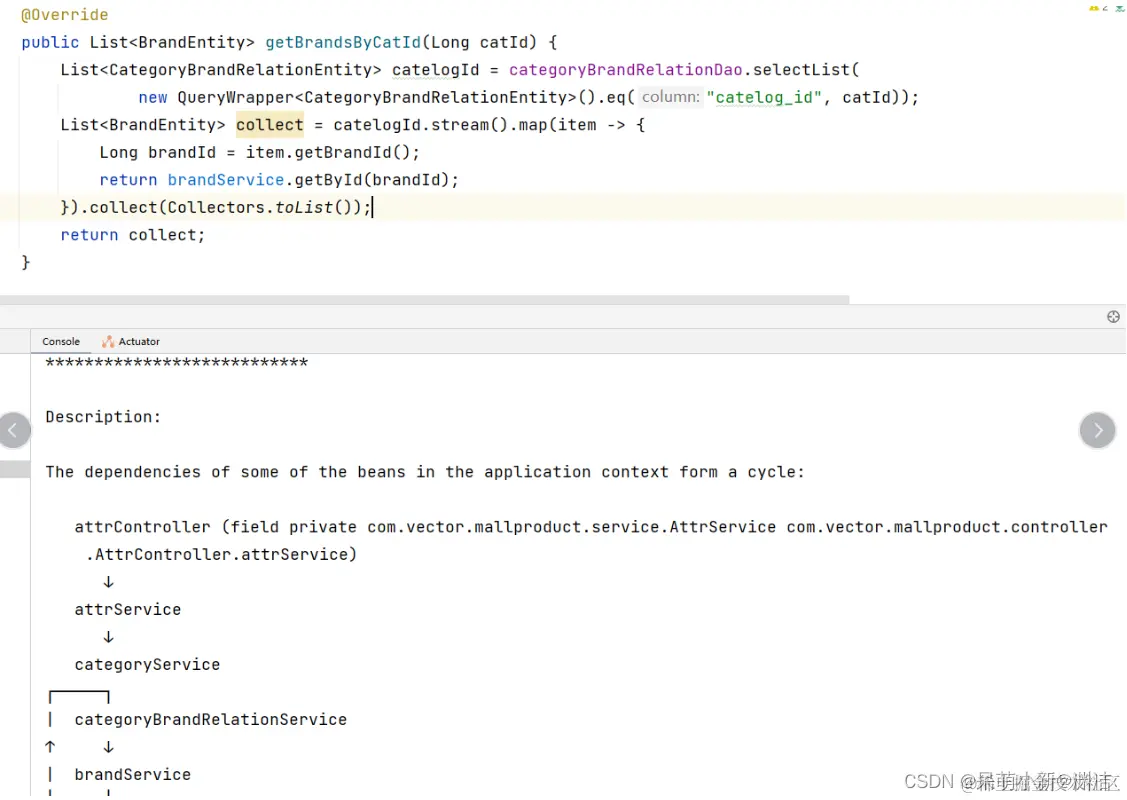Click the horizontal scrollbar under the code editor
This screenshot has width=1127, height=800.
coord(425,299)
